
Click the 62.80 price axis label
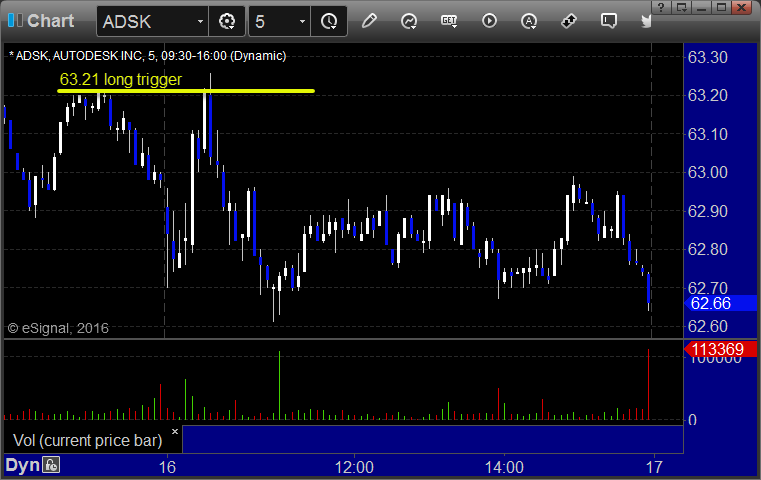coord(708,249)
